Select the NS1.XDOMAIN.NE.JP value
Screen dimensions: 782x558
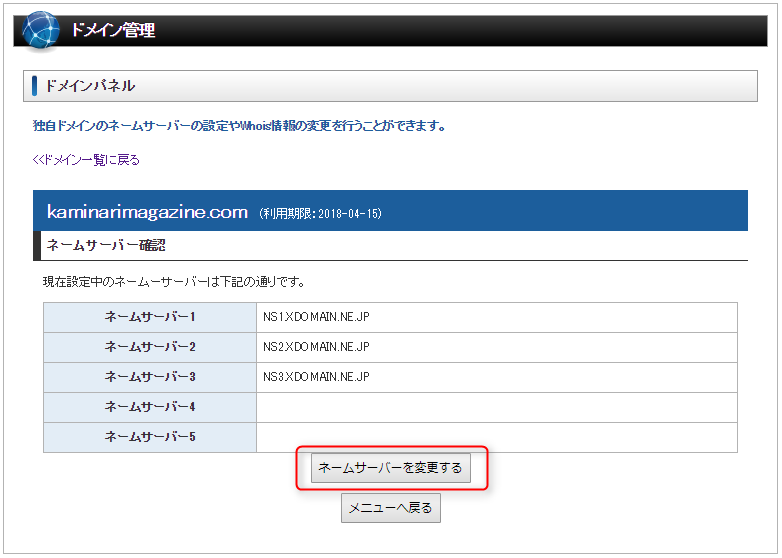(316, 317)
